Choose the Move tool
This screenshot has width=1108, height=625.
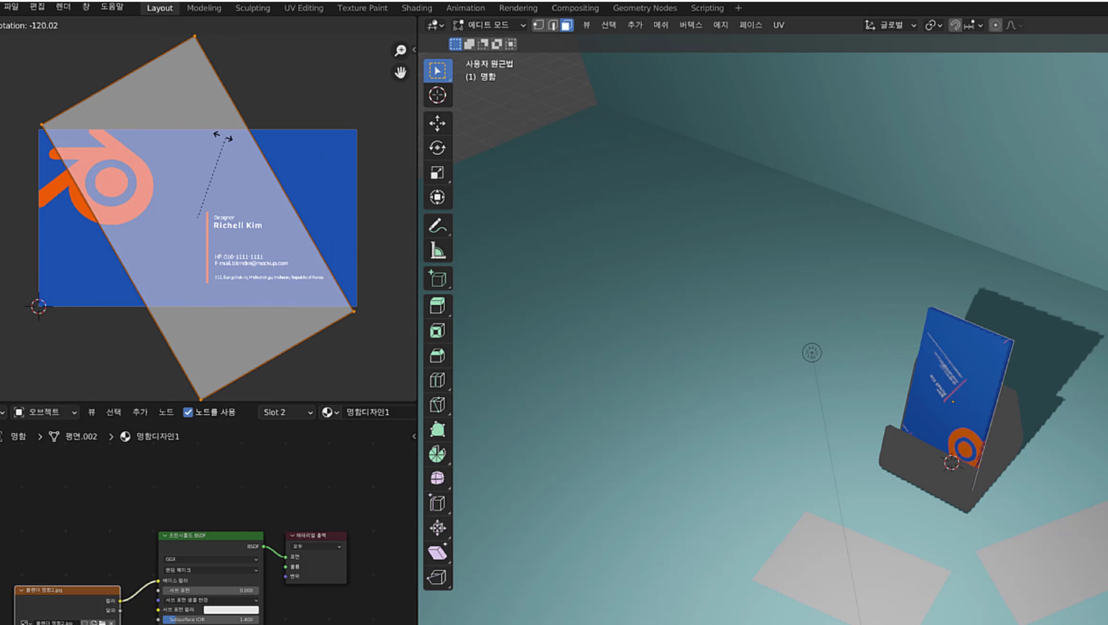click(x=437, y=123)
